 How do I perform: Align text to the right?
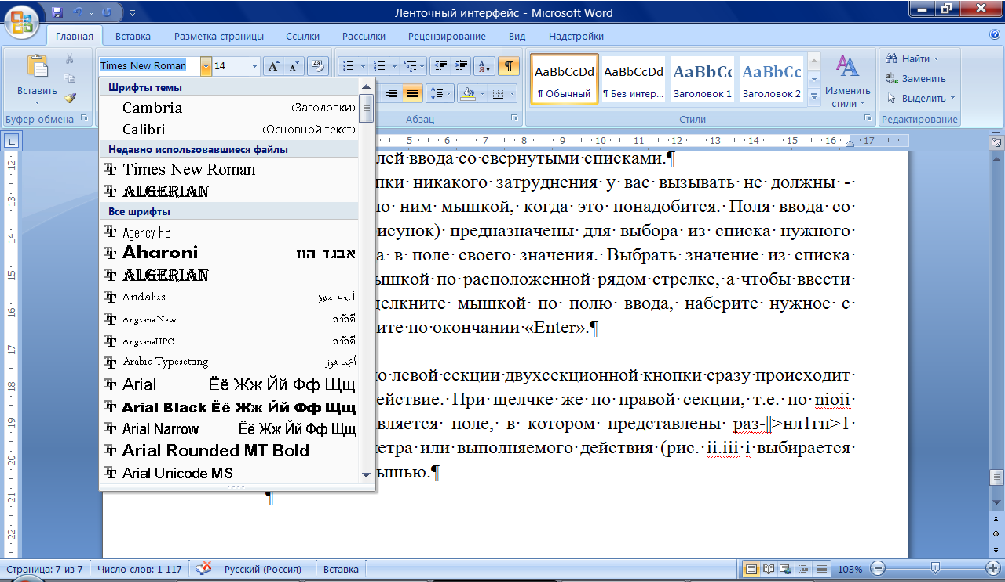(x=391, y=94)
